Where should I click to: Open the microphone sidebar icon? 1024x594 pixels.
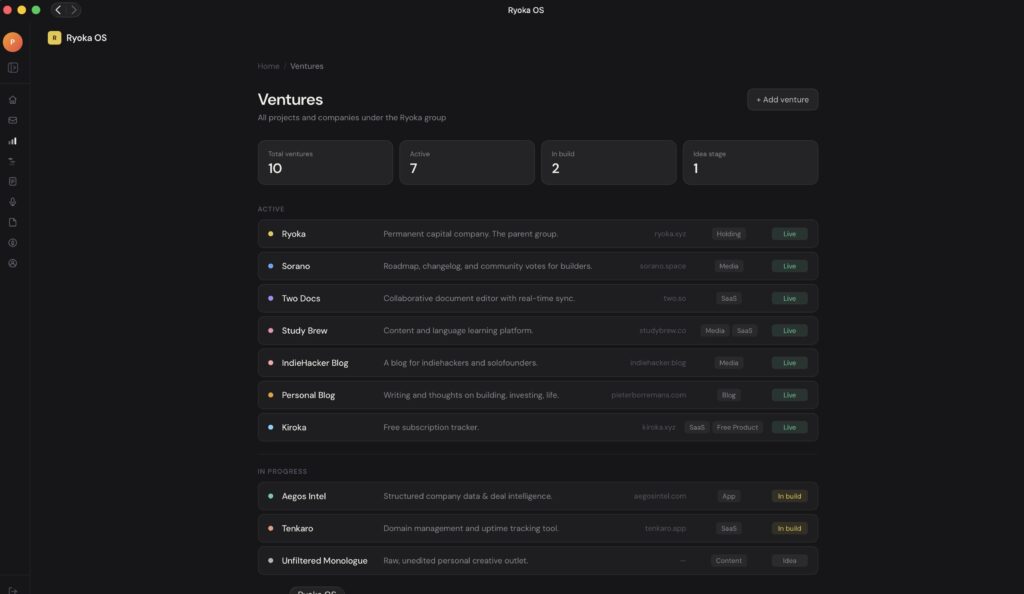tap(12, 202)
